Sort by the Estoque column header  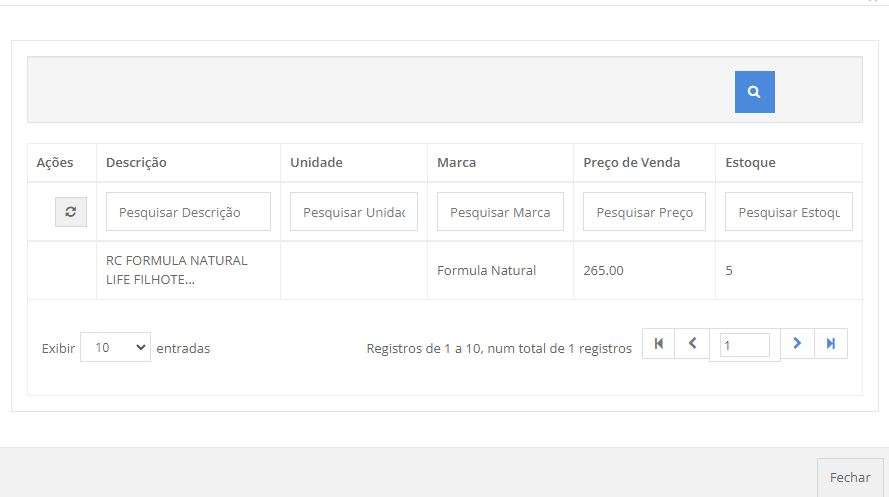[x=750, y=163]
